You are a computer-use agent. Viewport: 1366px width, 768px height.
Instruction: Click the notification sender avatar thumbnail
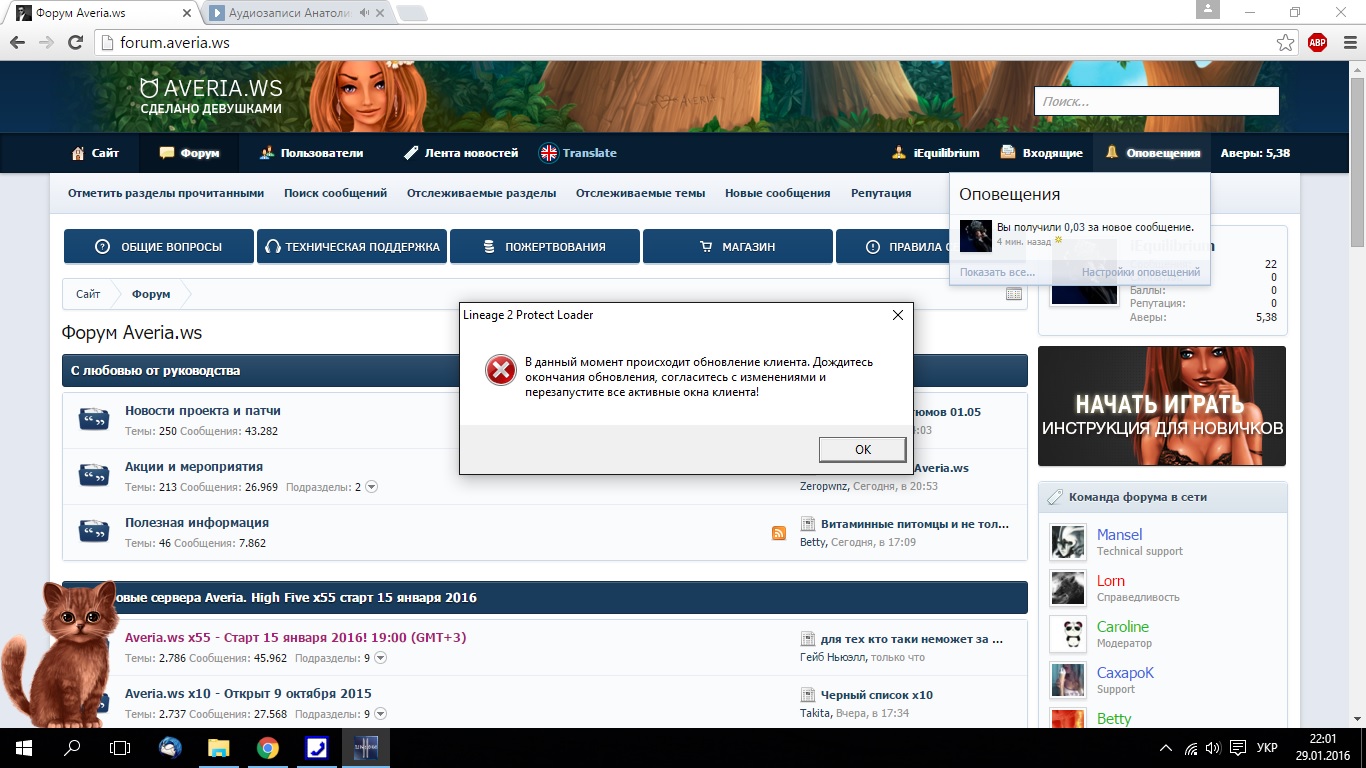click(x=975, y=236)
